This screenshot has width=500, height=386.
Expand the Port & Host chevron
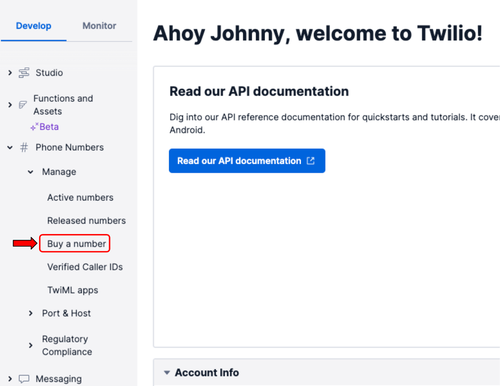coord(31,313)
